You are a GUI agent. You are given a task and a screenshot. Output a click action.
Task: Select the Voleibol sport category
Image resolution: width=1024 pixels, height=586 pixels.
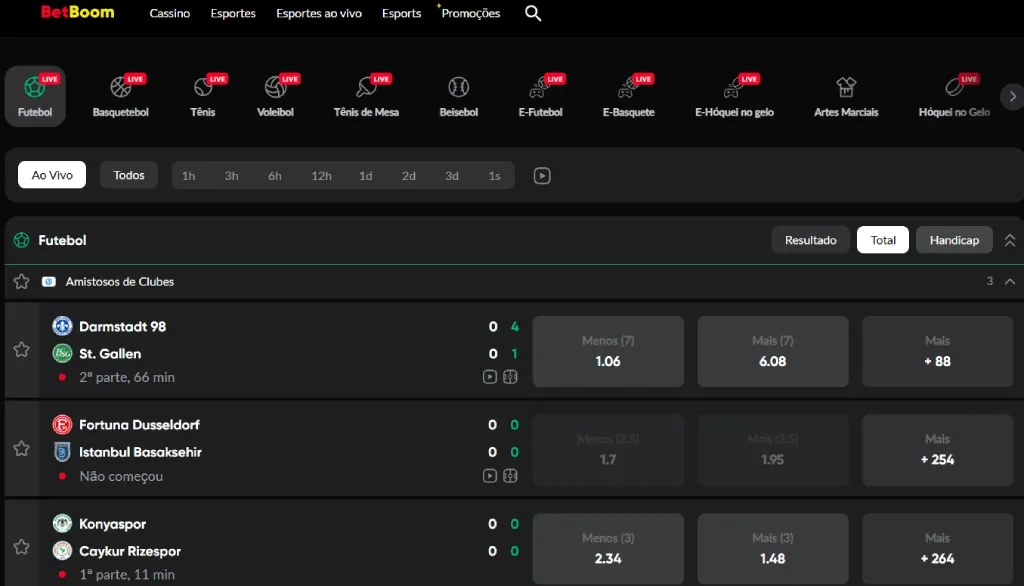pos(276,96)
